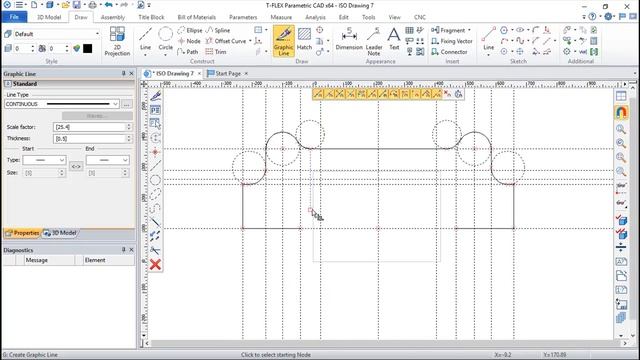Image resolution: width=640 pixels, height=360 pixels.
Task: Toggle first yellow snap option button
Action: [318, 94]
